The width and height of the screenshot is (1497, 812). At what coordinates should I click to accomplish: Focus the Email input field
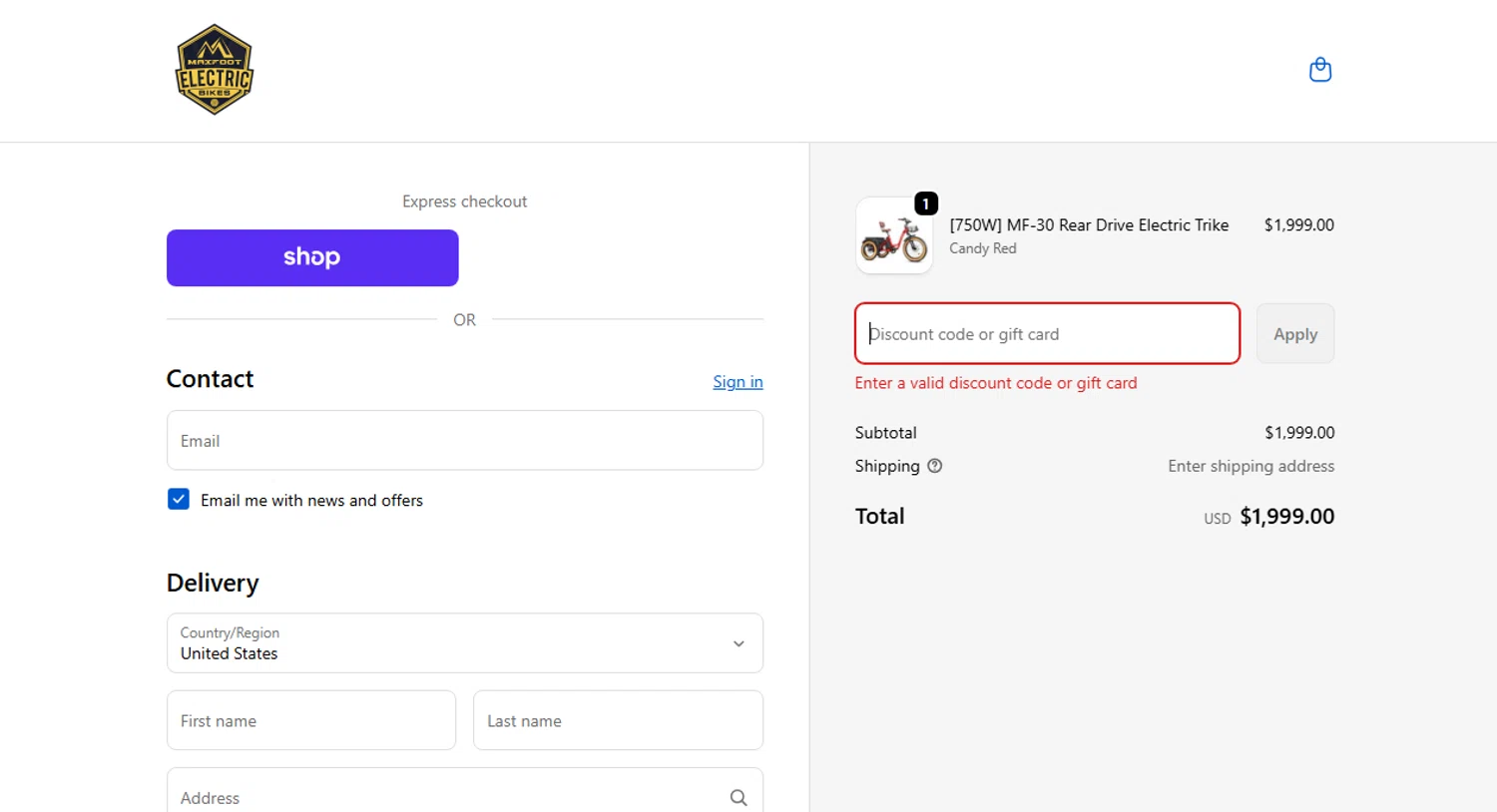click(x=465, y=440)
